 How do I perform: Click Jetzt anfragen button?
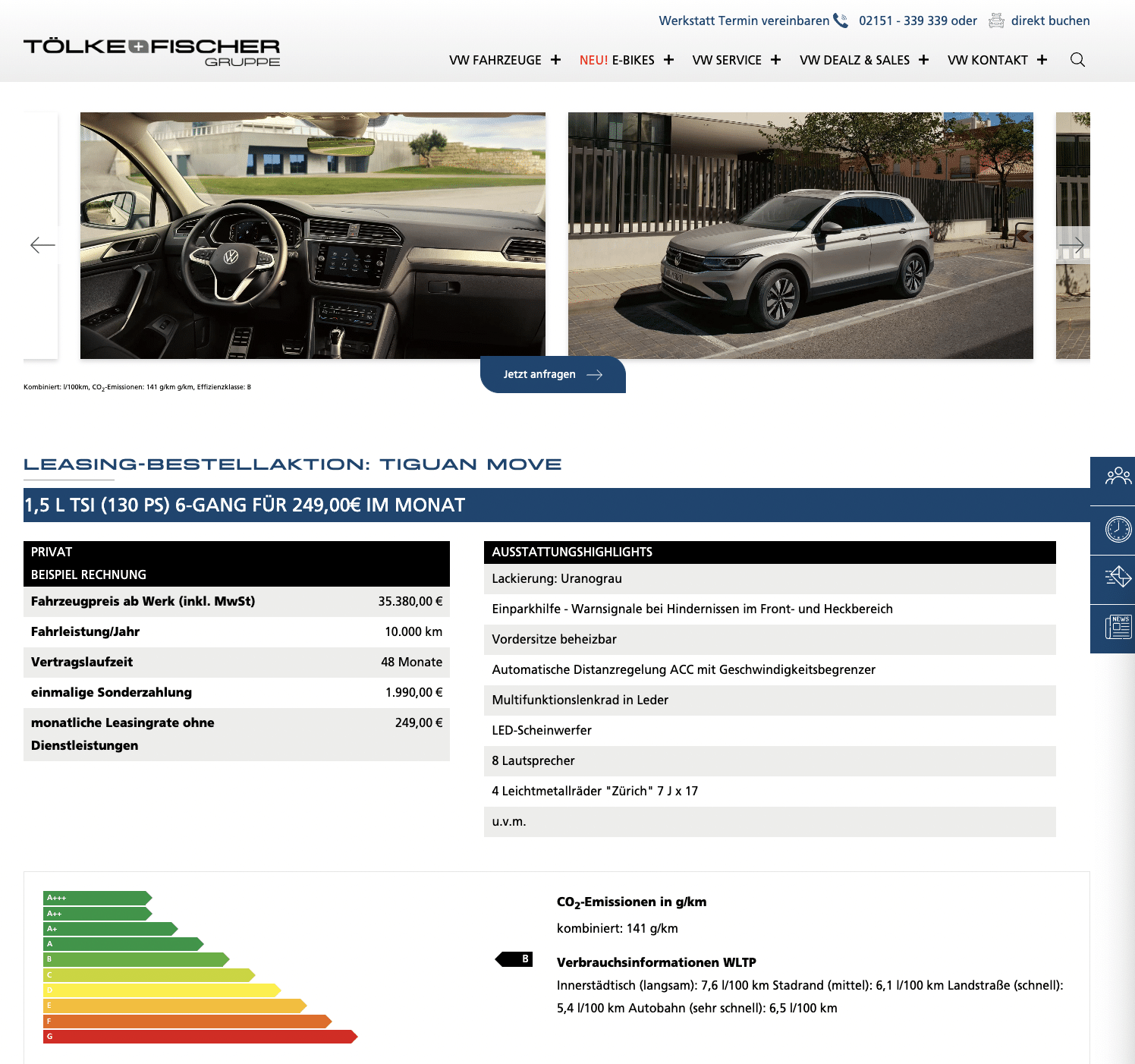coord(553,374)
